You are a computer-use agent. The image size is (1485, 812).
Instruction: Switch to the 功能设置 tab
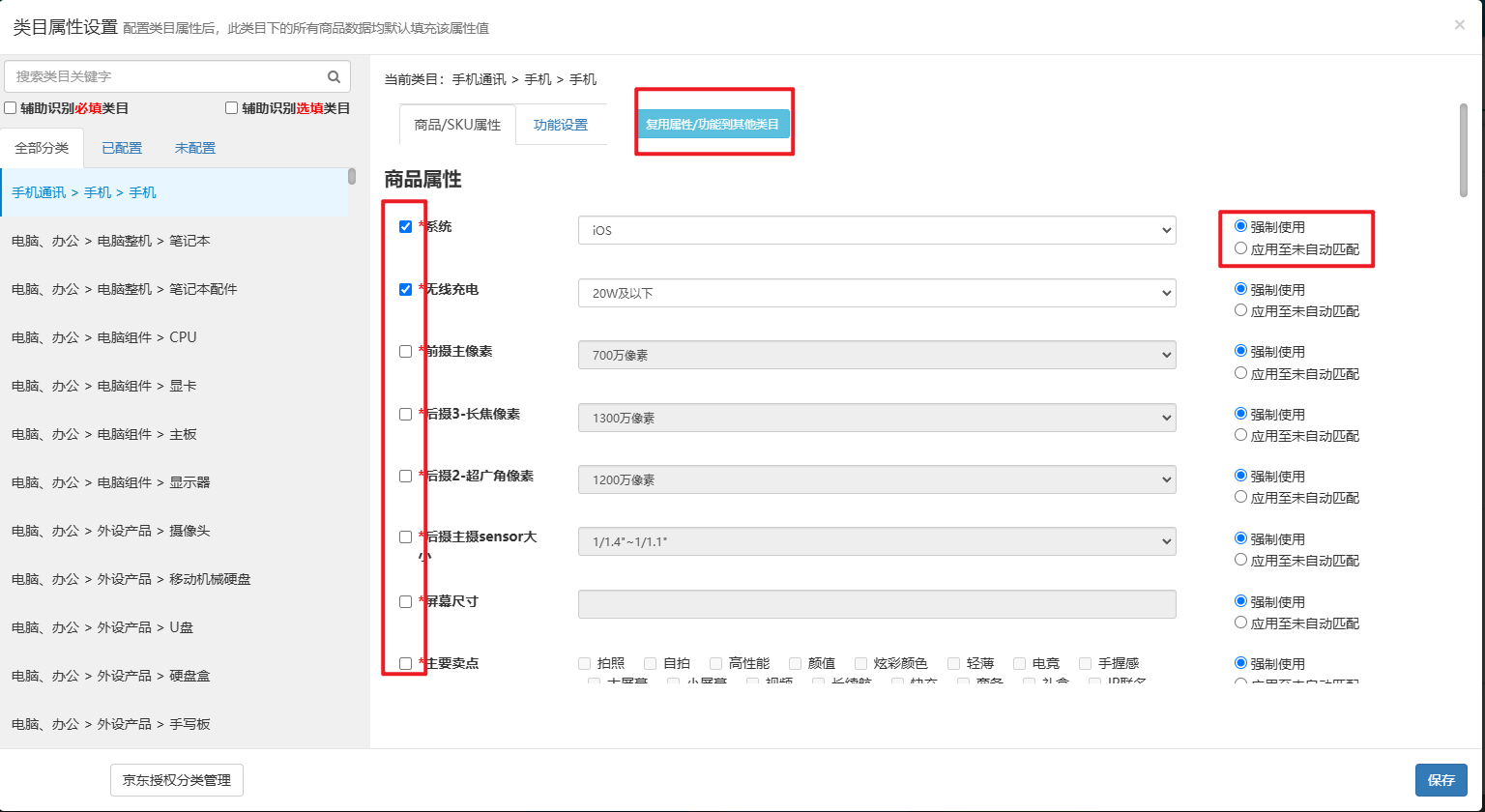pyautogui.click(x=561, y=125)
